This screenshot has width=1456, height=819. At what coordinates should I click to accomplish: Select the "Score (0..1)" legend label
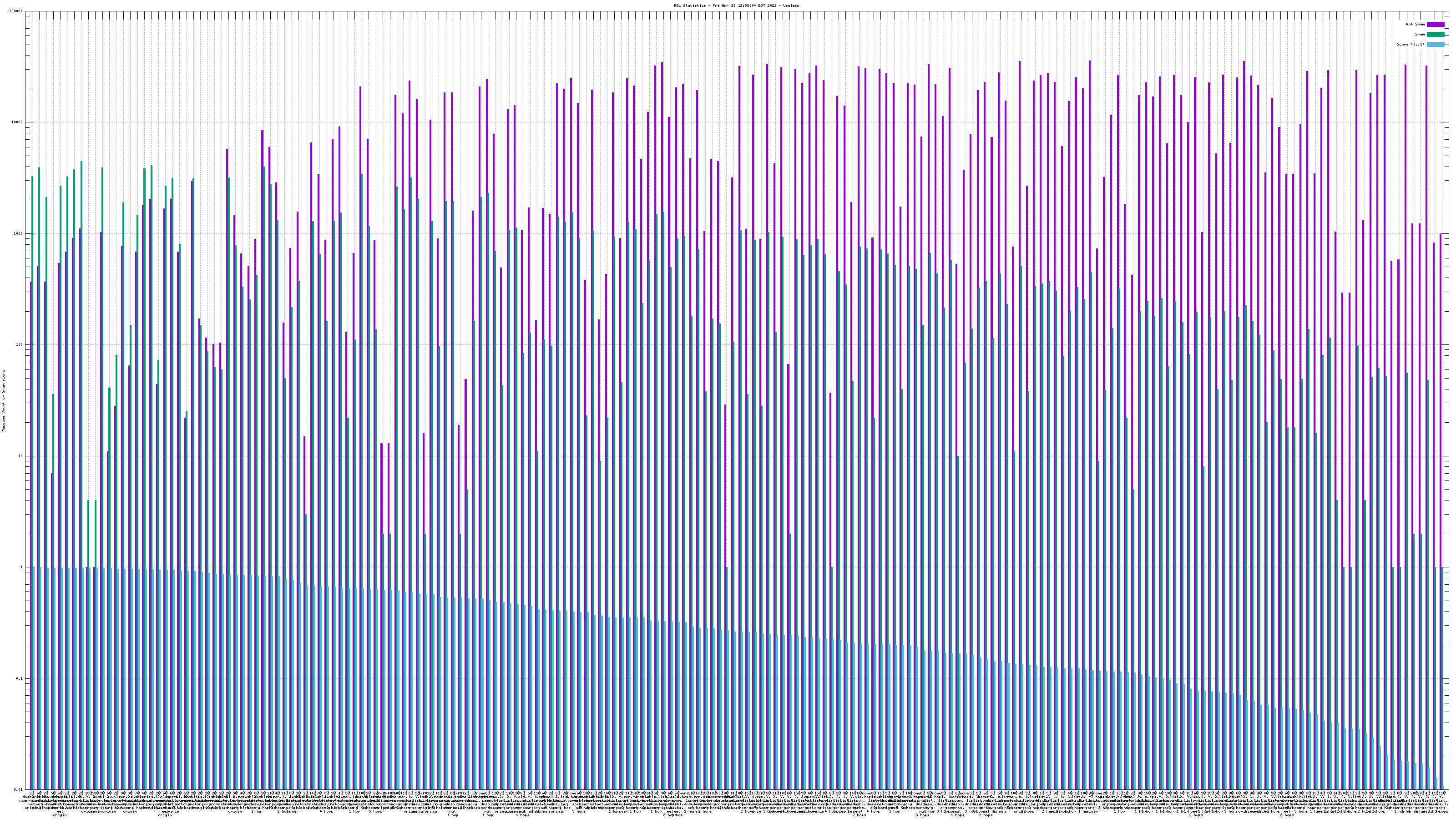coord(1410,44)
